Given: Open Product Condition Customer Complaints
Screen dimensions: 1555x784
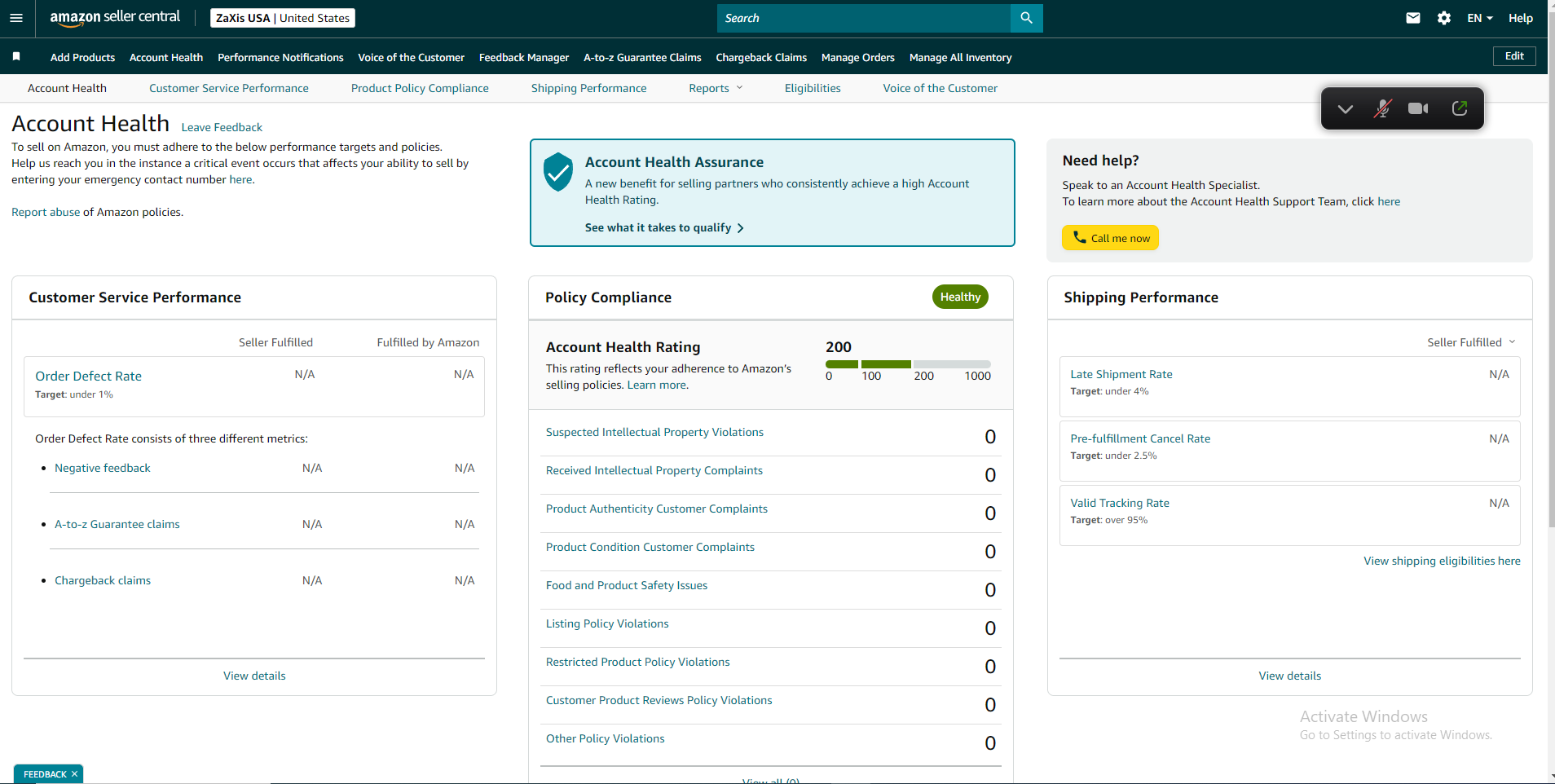Looking at the screenshot, I should [x=650, y=547].
